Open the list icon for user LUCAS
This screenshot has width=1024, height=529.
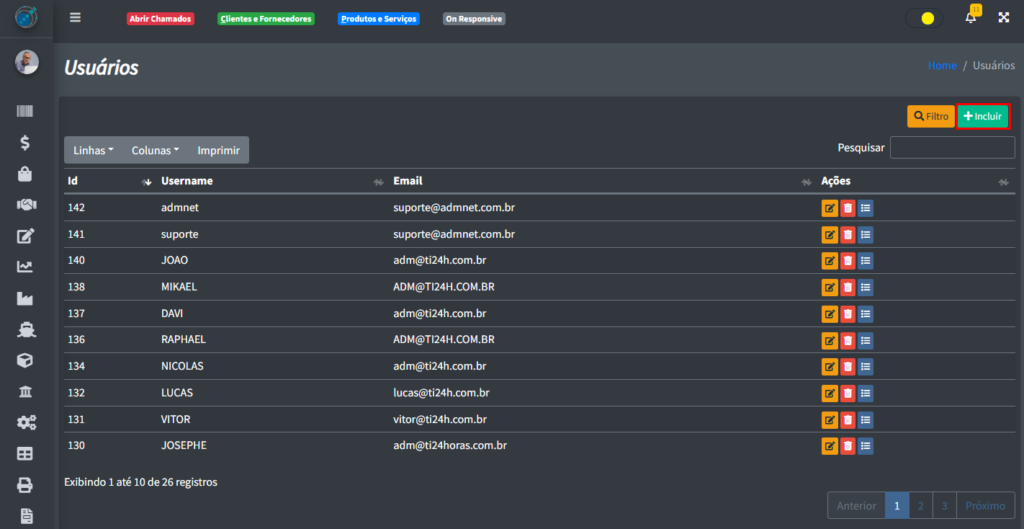[865, 393]
